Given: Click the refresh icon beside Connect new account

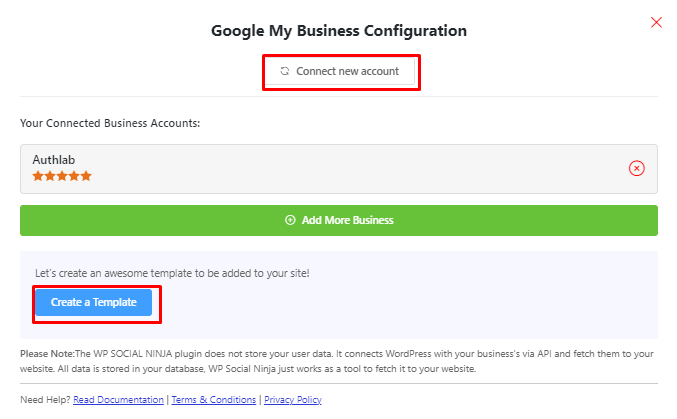Looking at the screenshot, I should pos(285,71).
